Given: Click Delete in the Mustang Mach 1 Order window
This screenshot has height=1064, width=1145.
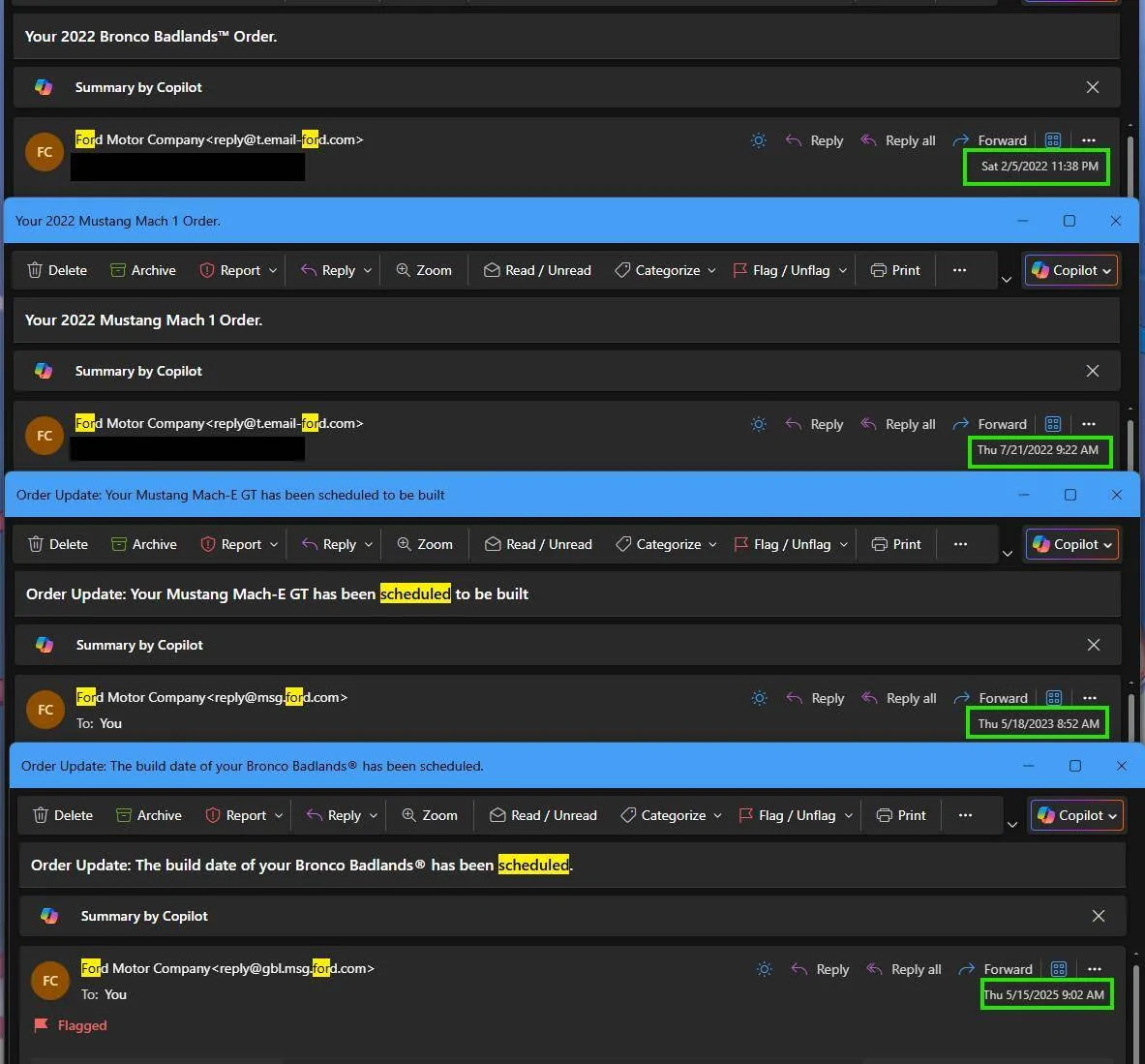Looking at the screenshot, I should [57, 270].
